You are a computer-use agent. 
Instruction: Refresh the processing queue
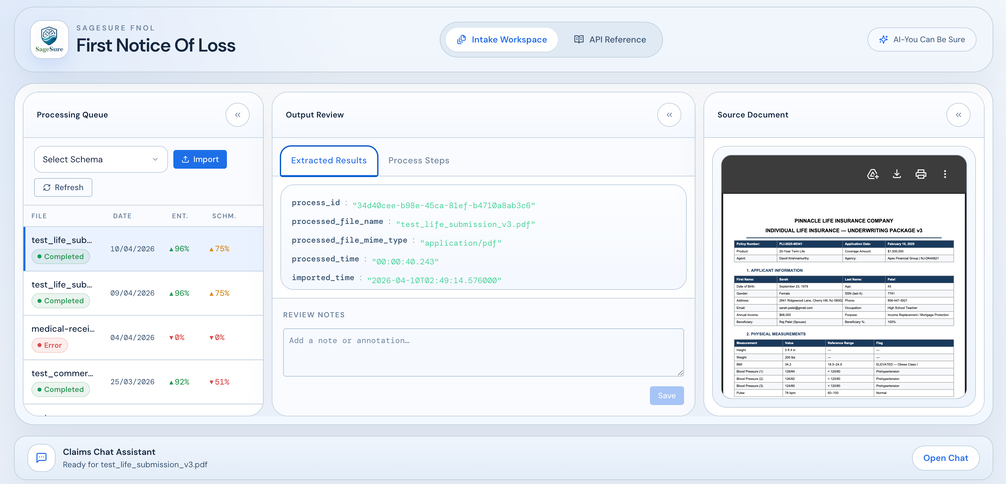point(63,187)
